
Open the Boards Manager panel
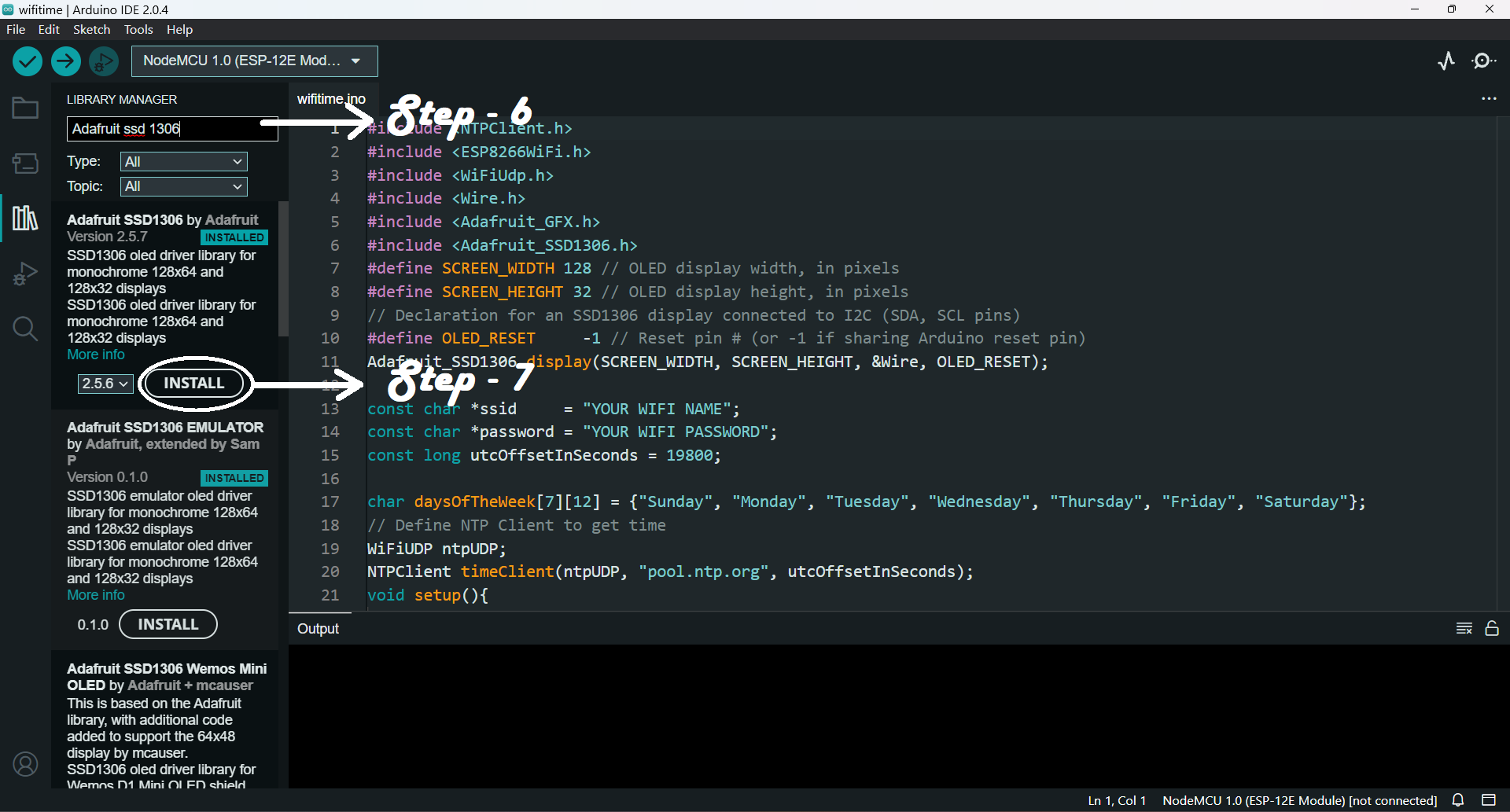point(24,164)
